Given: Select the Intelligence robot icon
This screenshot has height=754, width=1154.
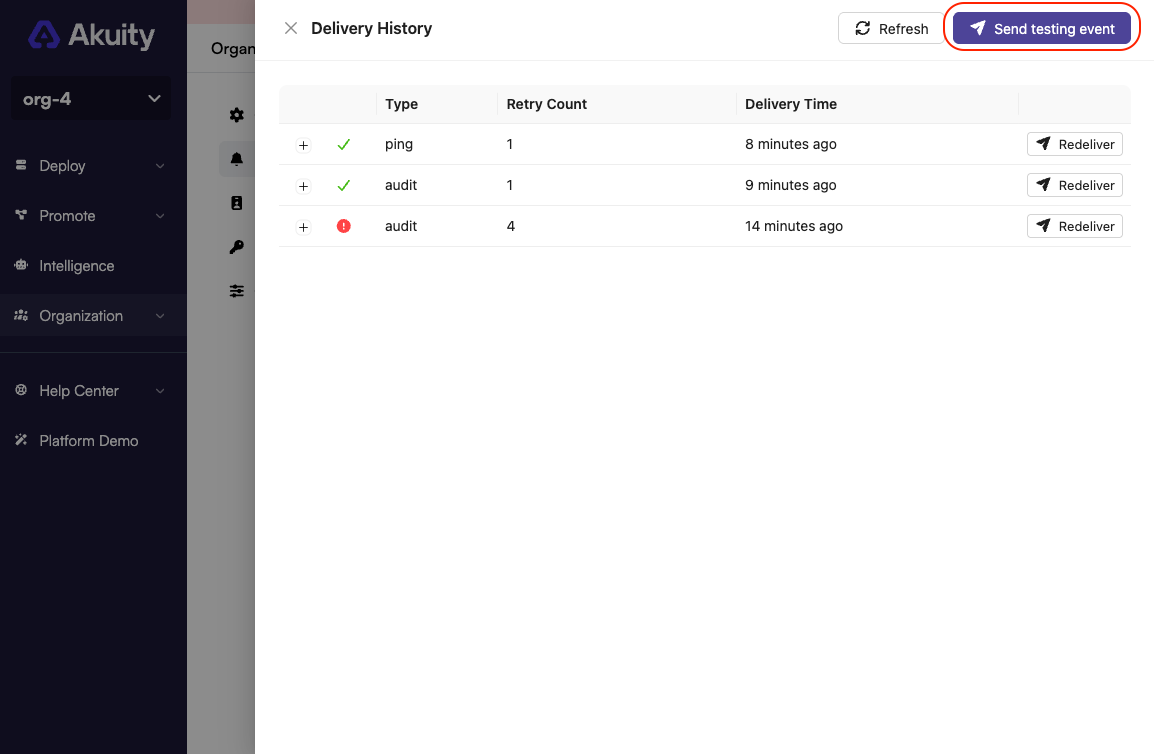Looking at the screenshot, I should (21, 265).
